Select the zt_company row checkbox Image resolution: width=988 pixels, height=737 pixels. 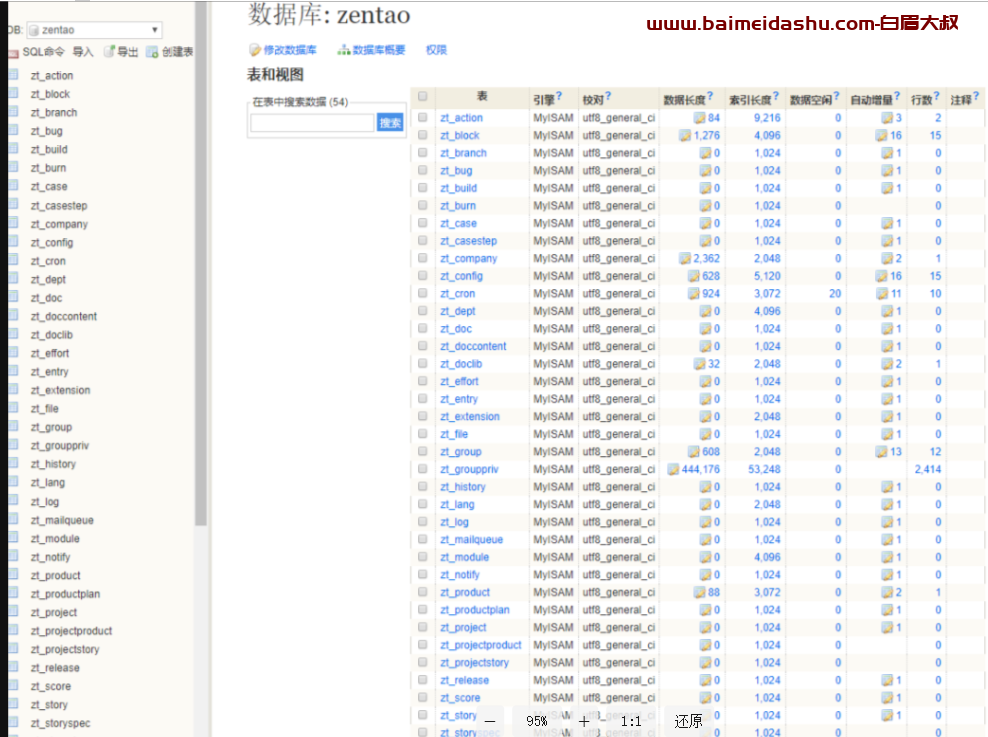coord(423,258)
